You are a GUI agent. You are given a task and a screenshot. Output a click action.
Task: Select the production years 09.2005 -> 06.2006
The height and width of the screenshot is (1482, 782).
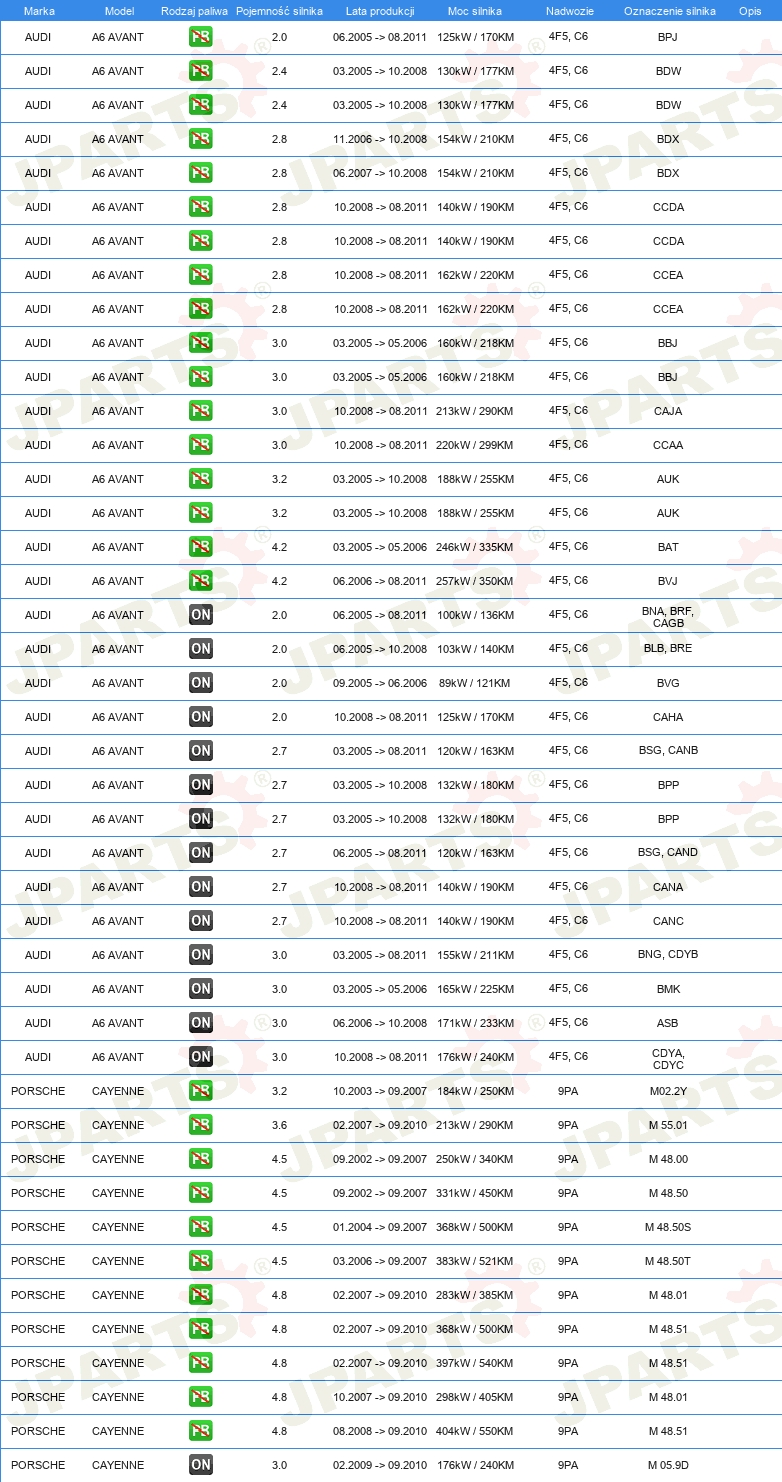[x=380, y=683]
